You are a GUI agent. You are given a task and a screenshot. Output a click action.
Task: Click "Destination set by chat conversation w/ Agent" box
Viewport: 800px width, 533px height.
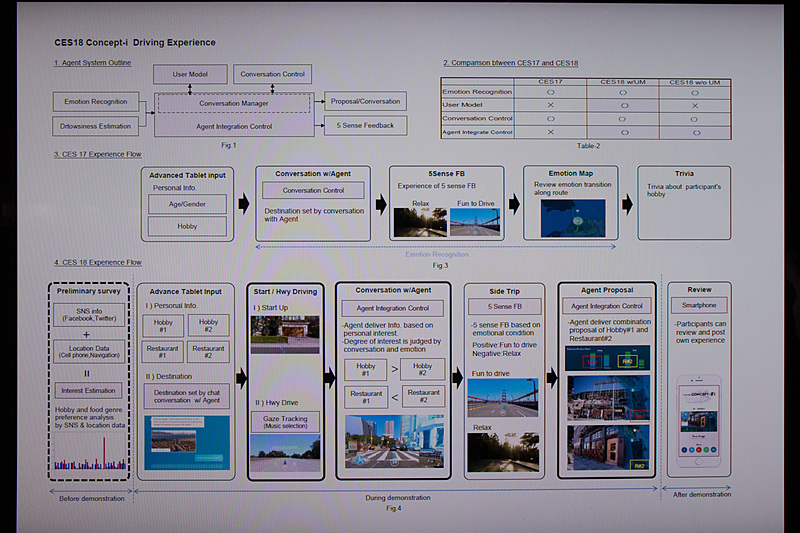point(187,396)
